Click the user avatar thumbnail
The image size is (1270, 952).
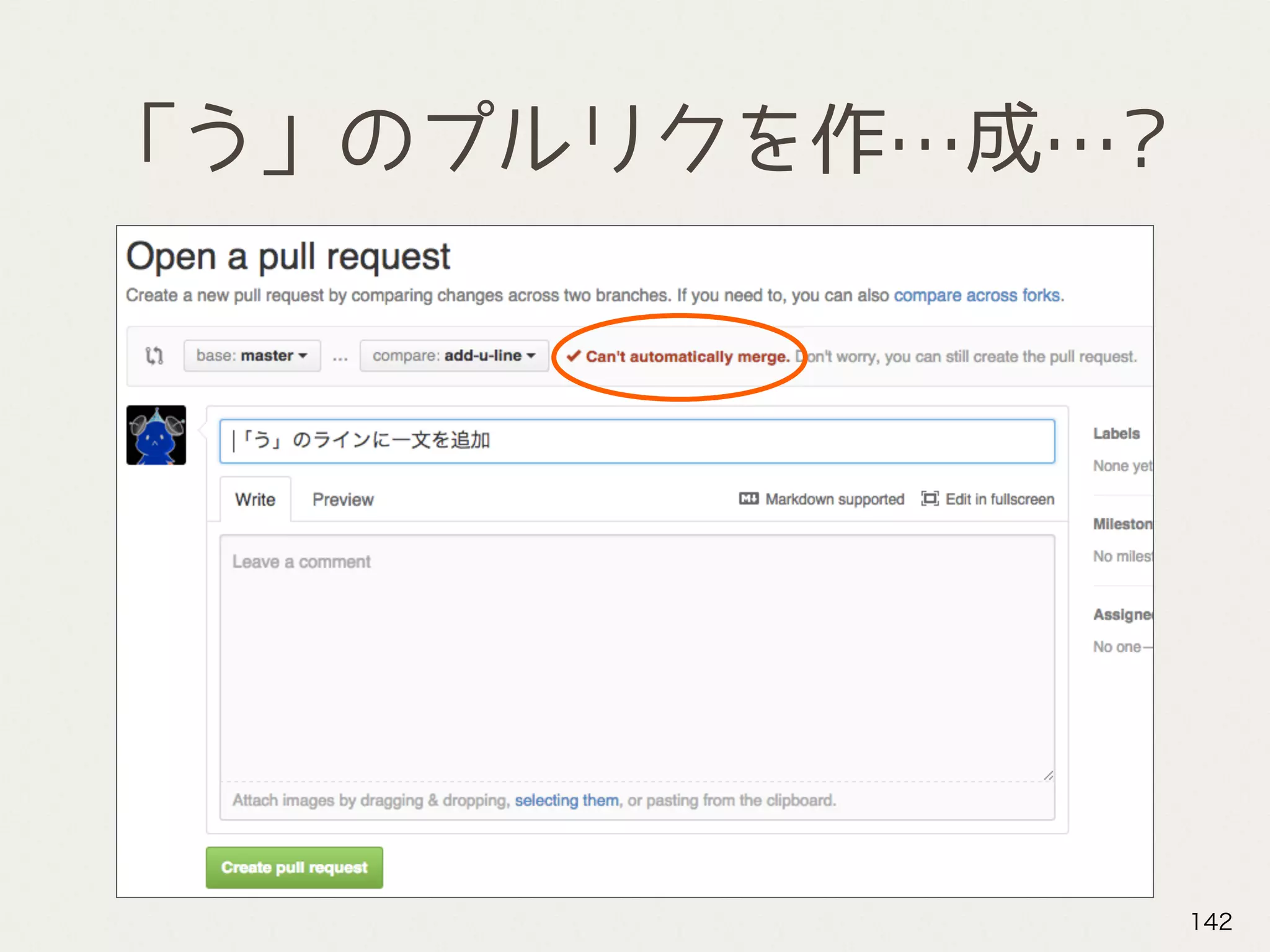click(156, 435)
